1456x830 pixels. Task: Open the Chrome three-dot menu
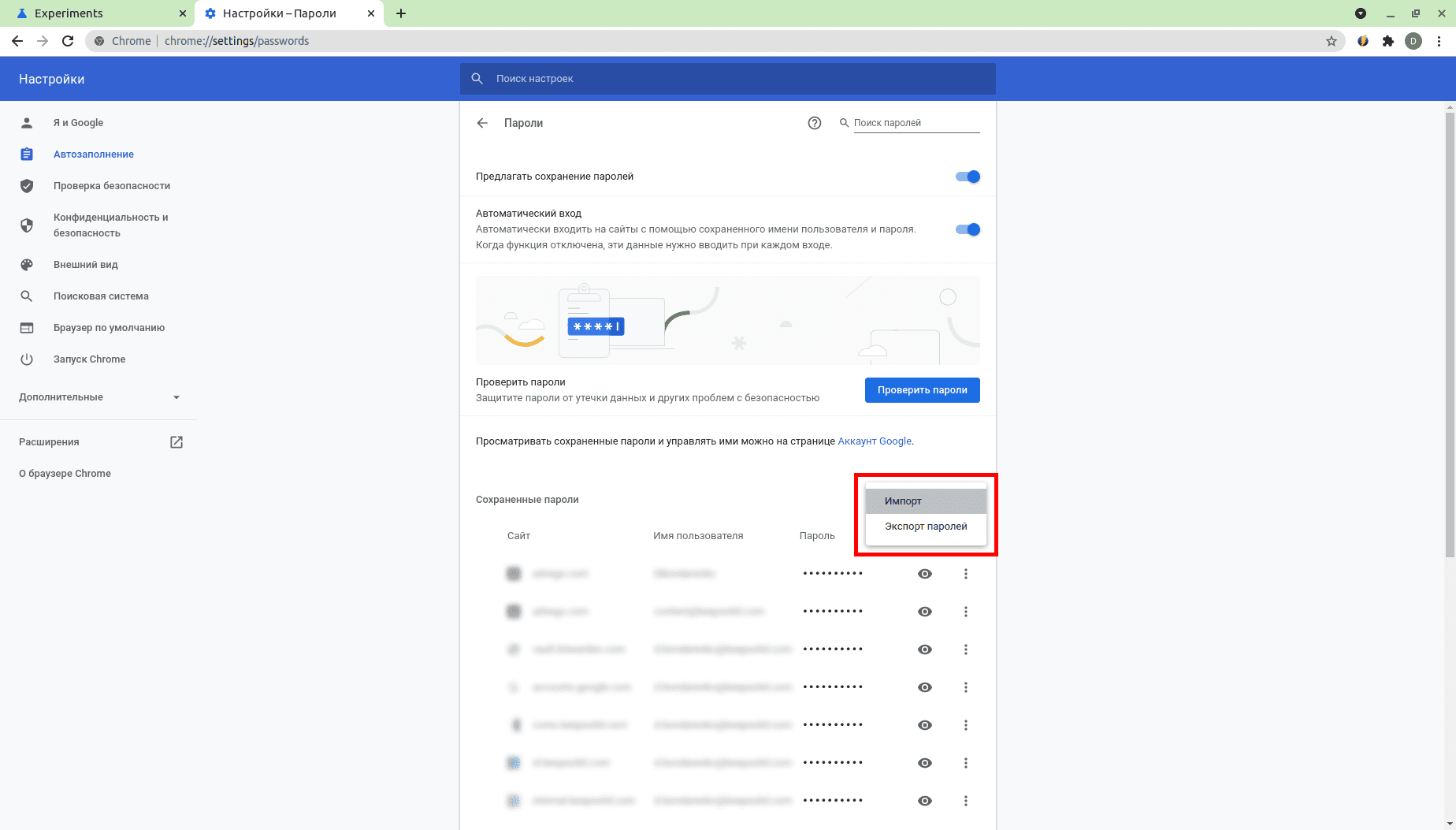coord(1439,41)
